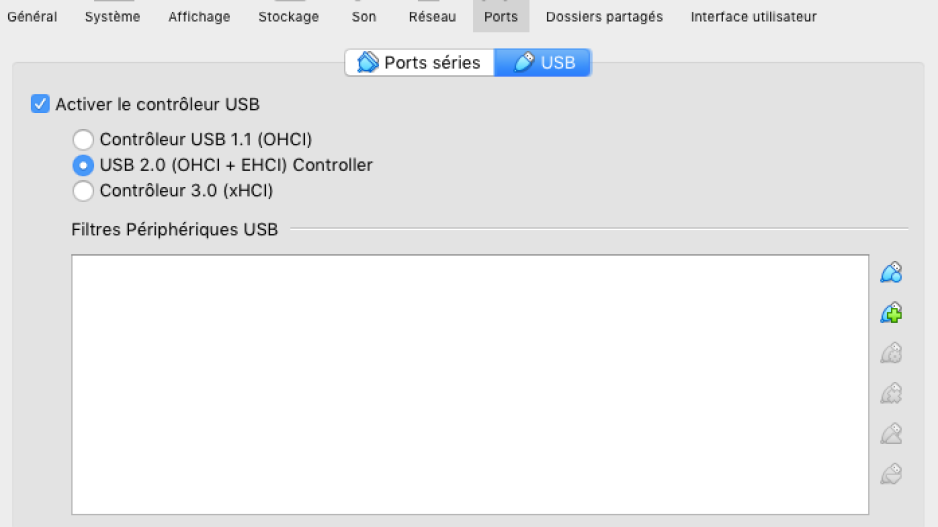
Task: Select USB 2.0 (OHCI + EHCI) Controller option
Action: (83, 165)
